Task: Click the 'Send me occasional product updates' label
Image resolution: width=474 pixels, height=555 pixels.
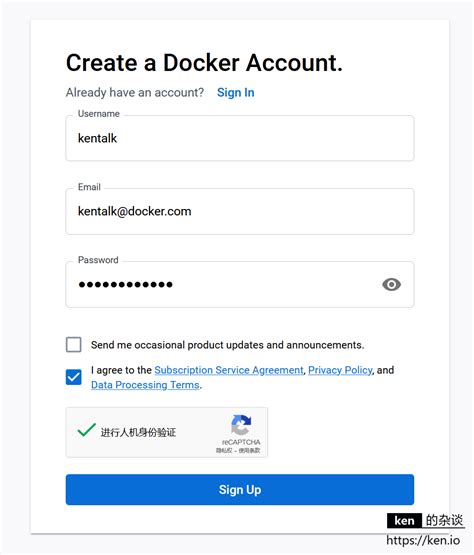Action: click(x=228, y=345)
